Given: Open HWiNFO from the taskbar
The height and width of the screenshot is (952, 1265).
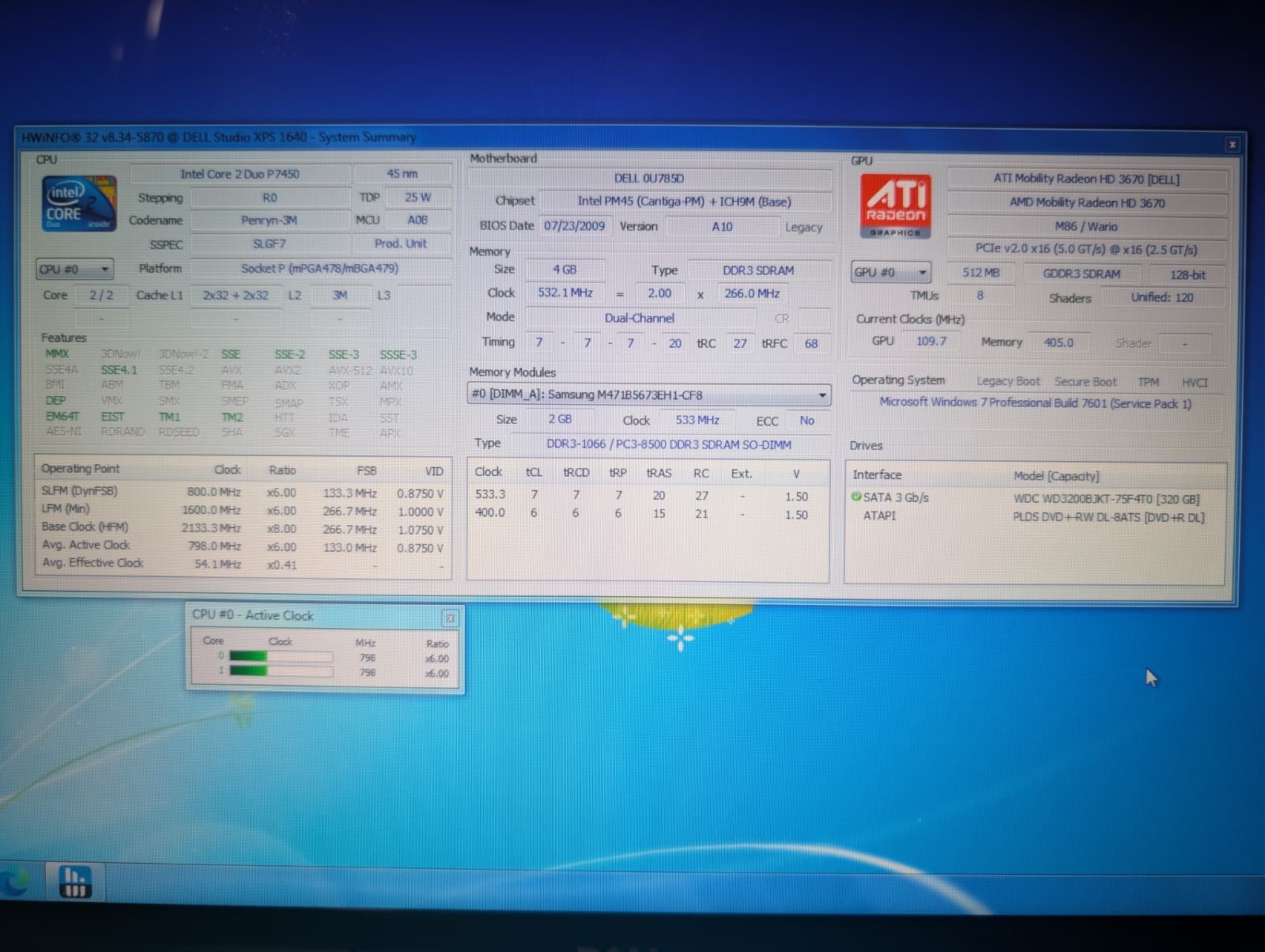Looking at the screenshot, I should tap(75, 881).
